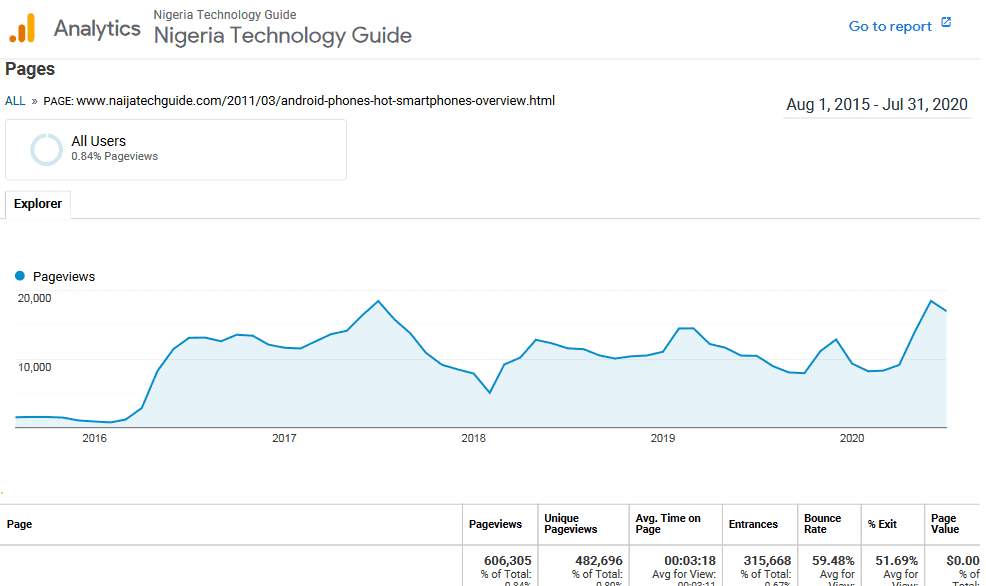Open the Aug 1, 2015 - Jul 31, 2020 date range
The image size is (986, 586).
pos(877,104)
